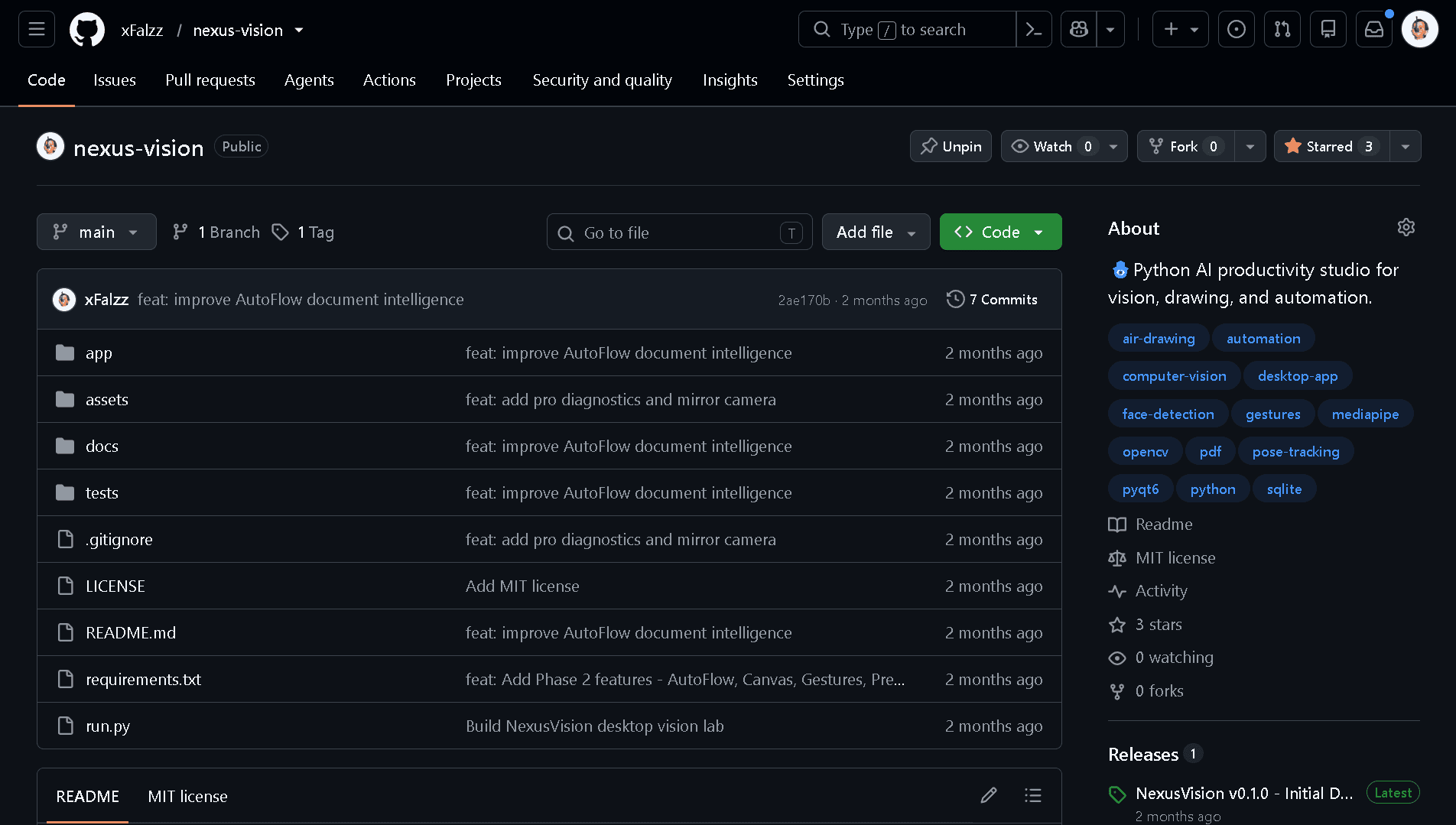Unpin the nexus-vision repository
This screenshot has height=825, width=1456.
click(951, 146)
